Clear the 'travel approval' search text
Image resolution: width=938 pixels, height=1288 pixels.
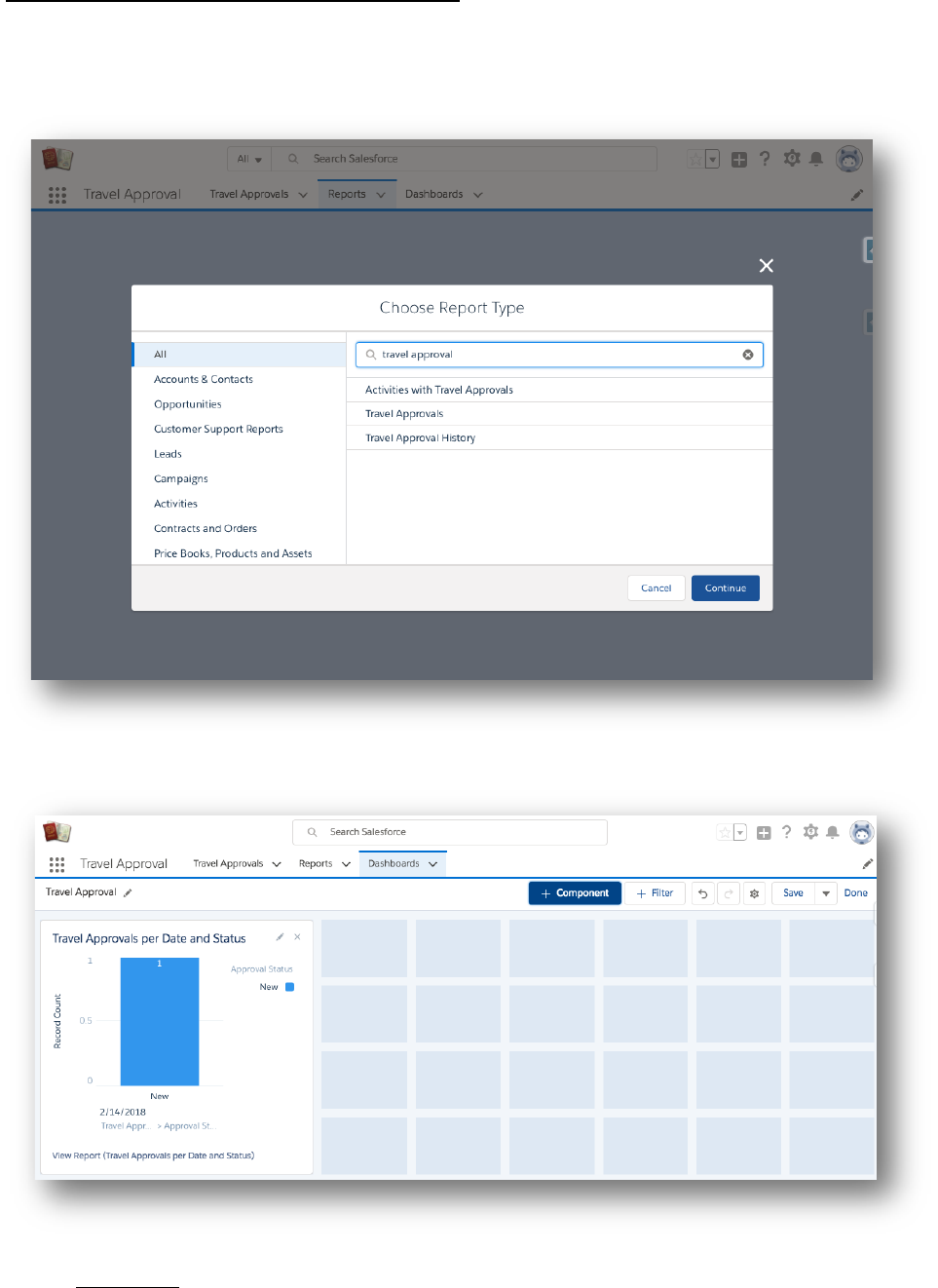[x=748, y=355]
